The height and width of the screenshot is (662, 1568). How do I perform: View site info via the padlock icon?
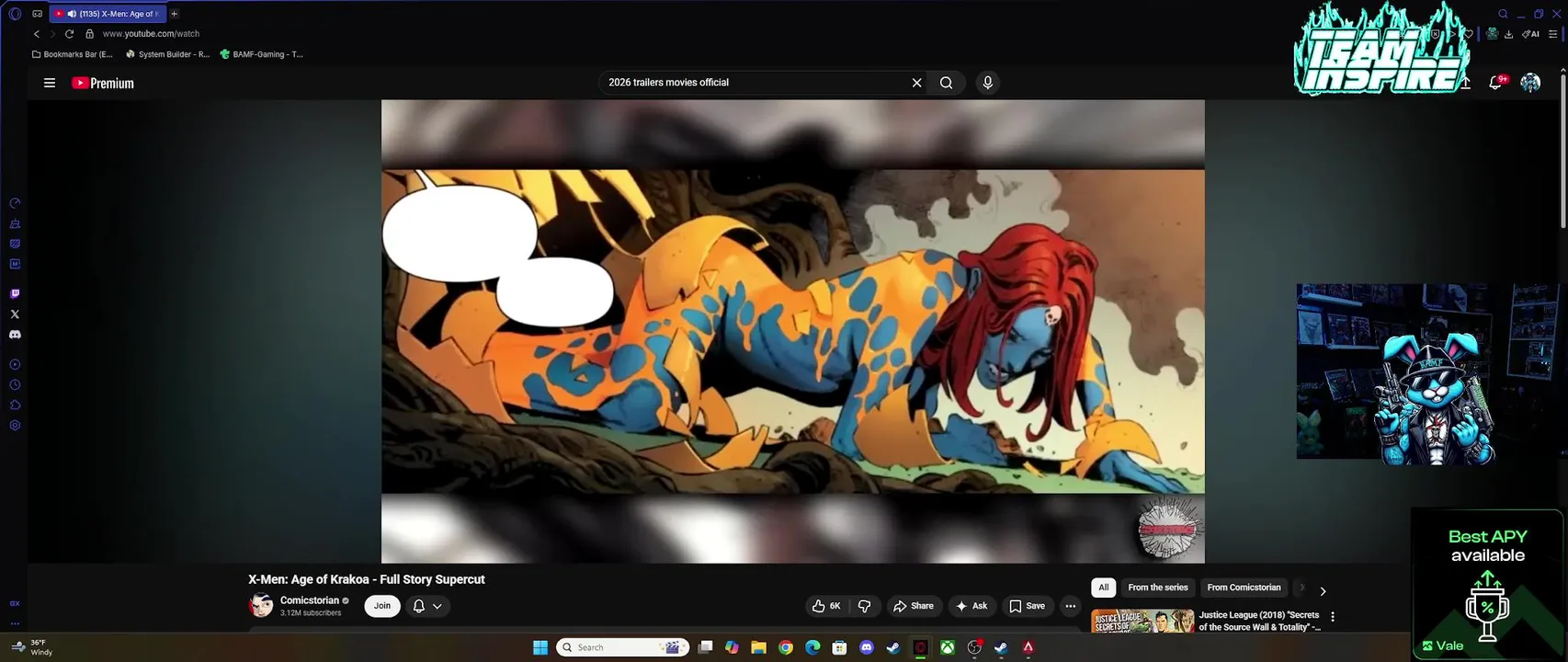point(89,34)
